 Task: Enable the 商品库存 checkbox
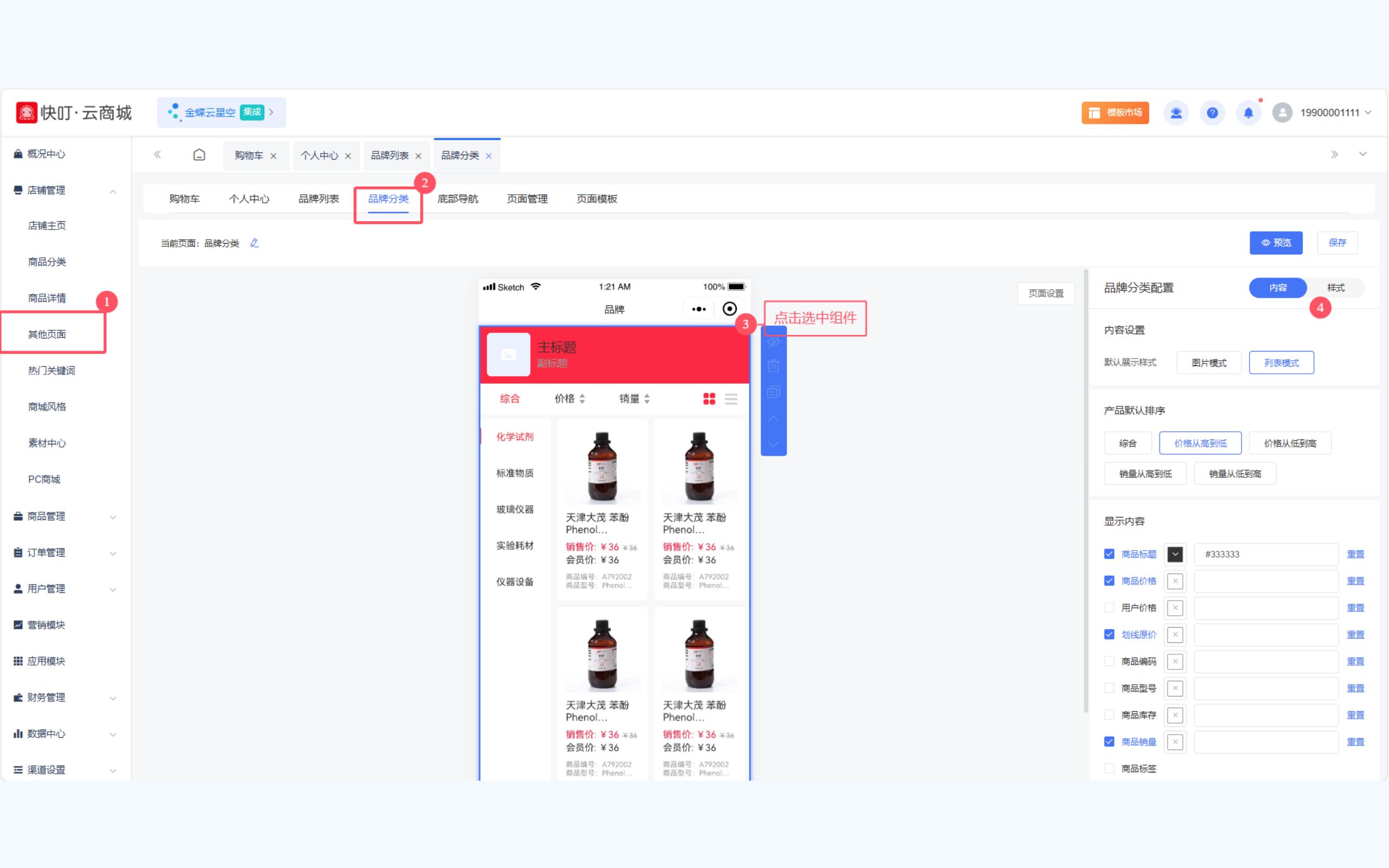coord(1109,714)
